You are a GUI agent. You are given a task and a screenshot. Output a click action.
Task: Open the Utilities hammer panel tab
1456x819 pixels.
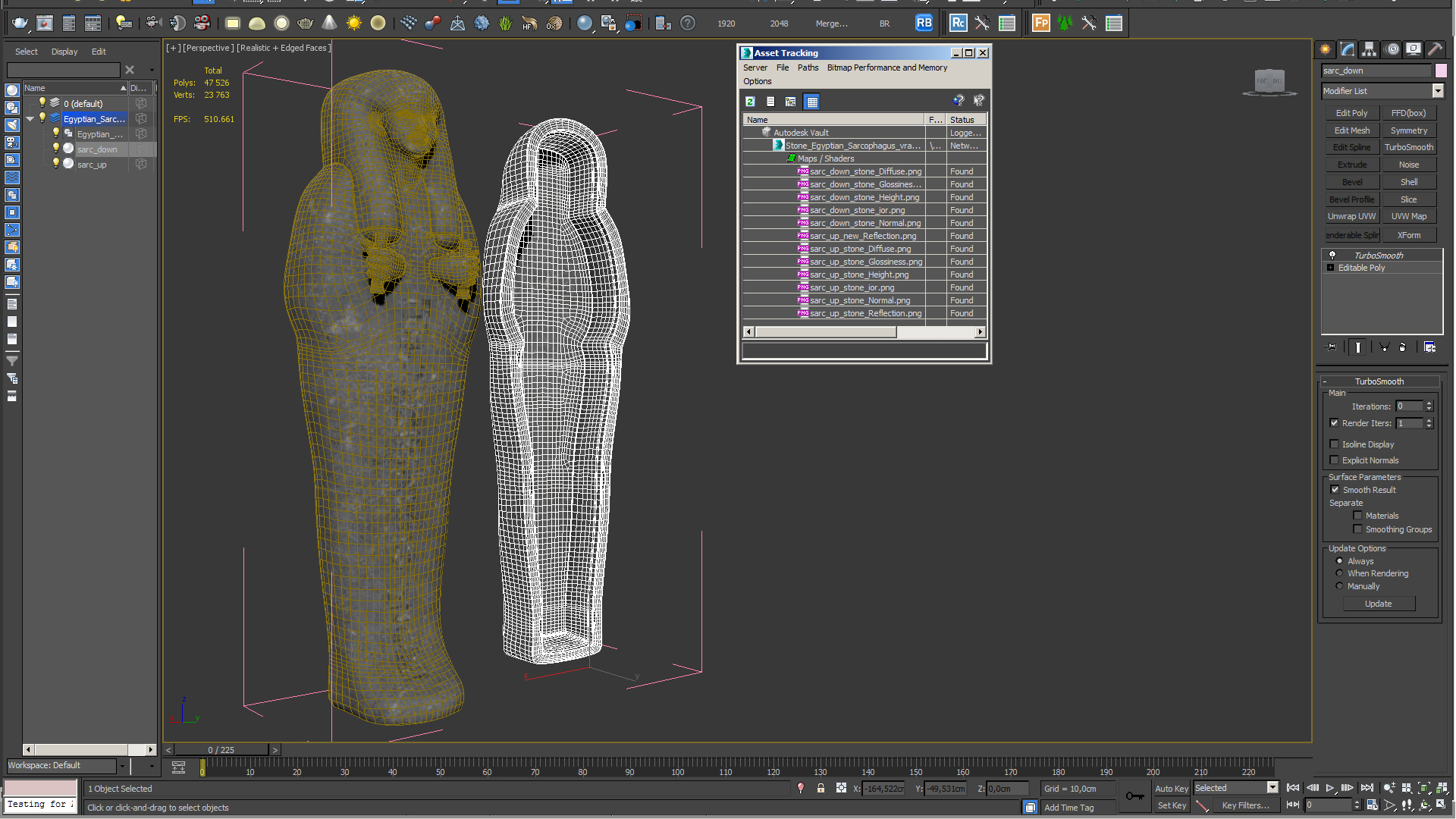(x=1435, y=49)
